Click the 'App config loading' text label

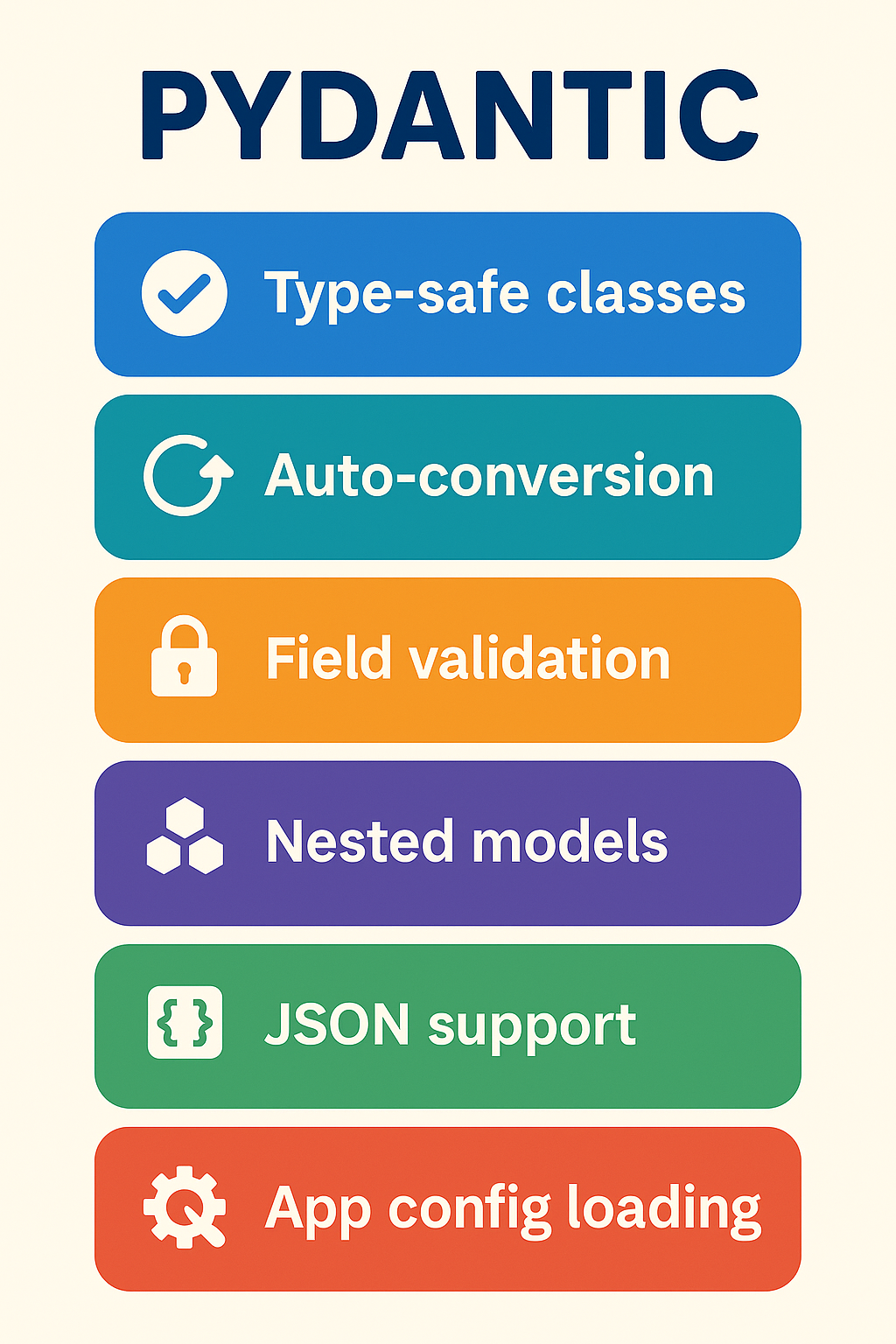pyautogui.click(x=514, y=1211)
